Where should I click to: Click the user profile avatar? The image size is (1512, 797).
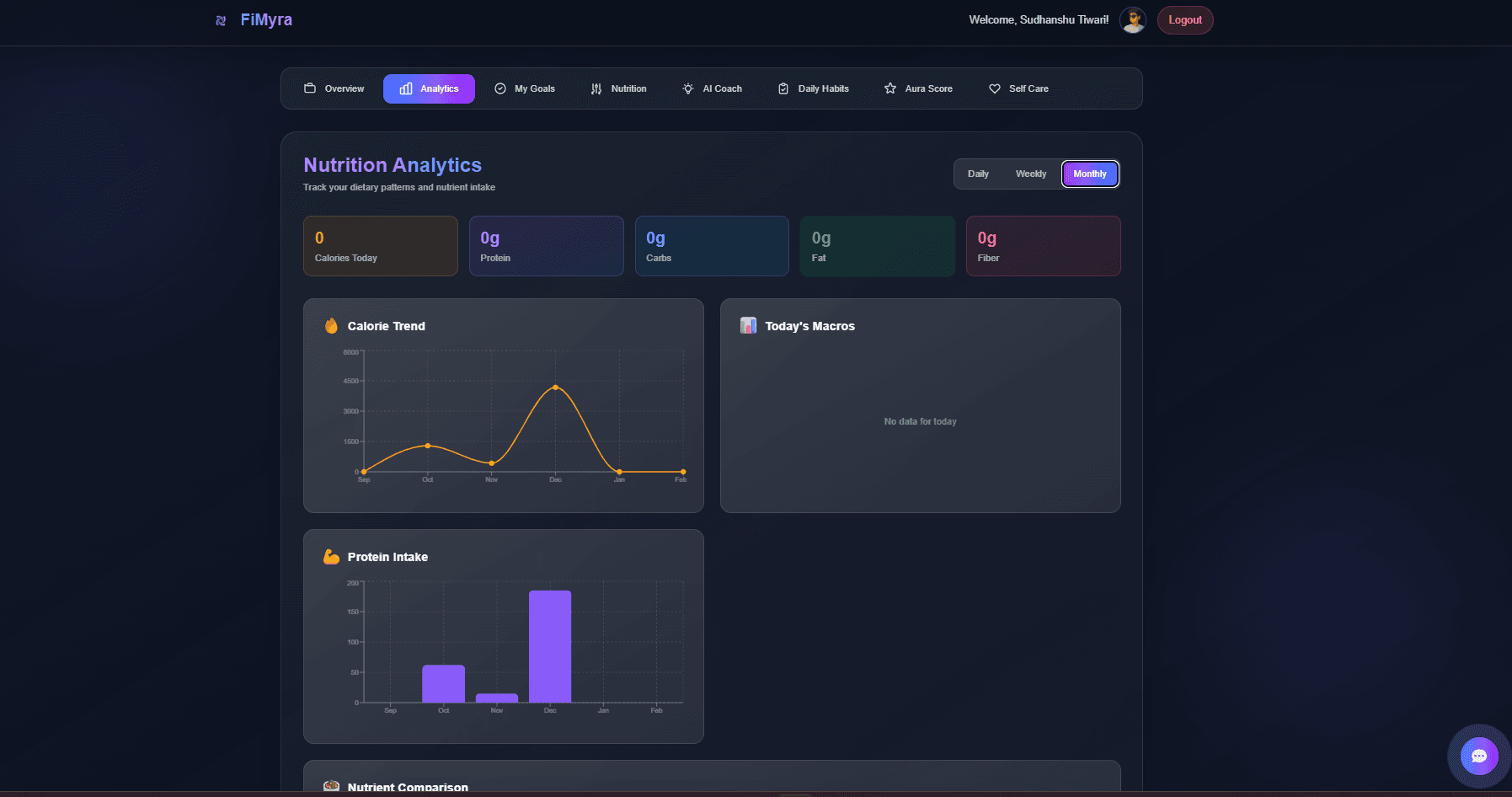(x=1132, y=20)
